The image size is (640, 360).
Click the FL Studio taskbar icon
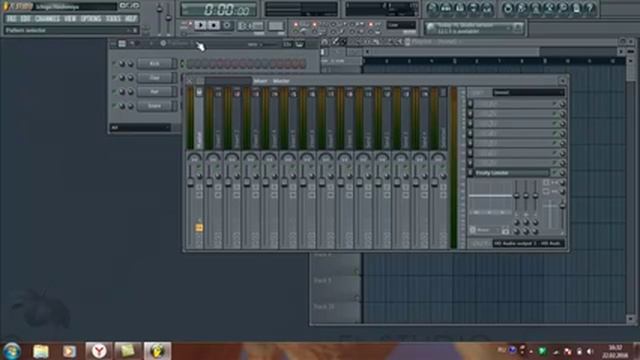coord(157,351)
